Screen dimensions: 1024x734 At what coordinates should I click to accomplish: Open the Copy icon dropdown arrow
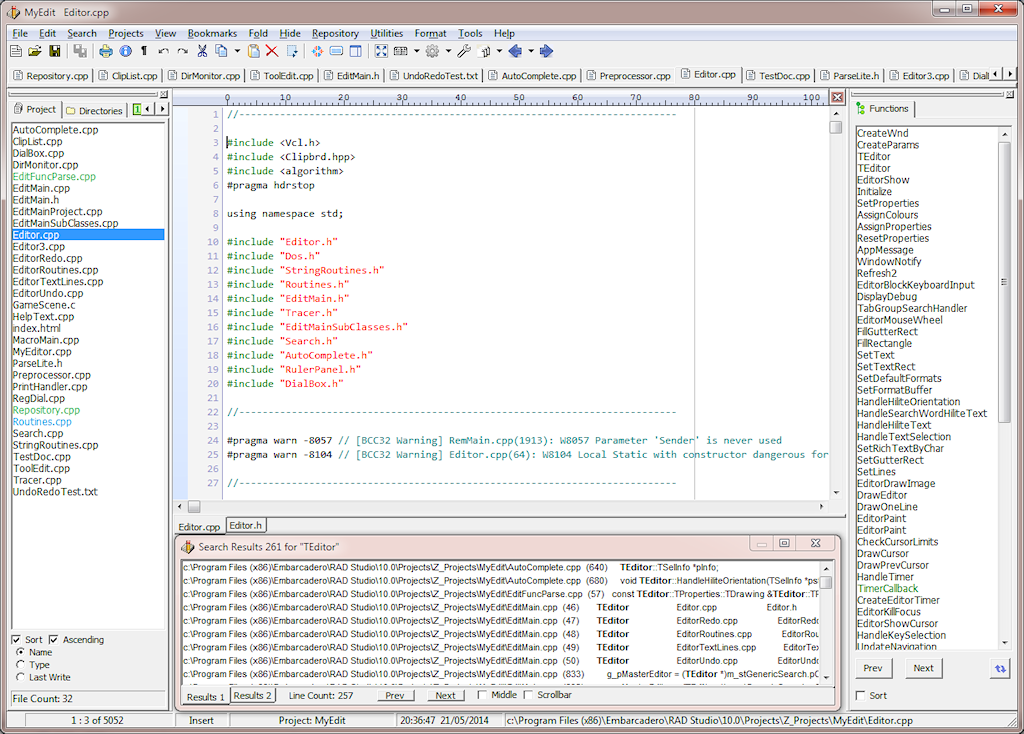pos(237,51)
